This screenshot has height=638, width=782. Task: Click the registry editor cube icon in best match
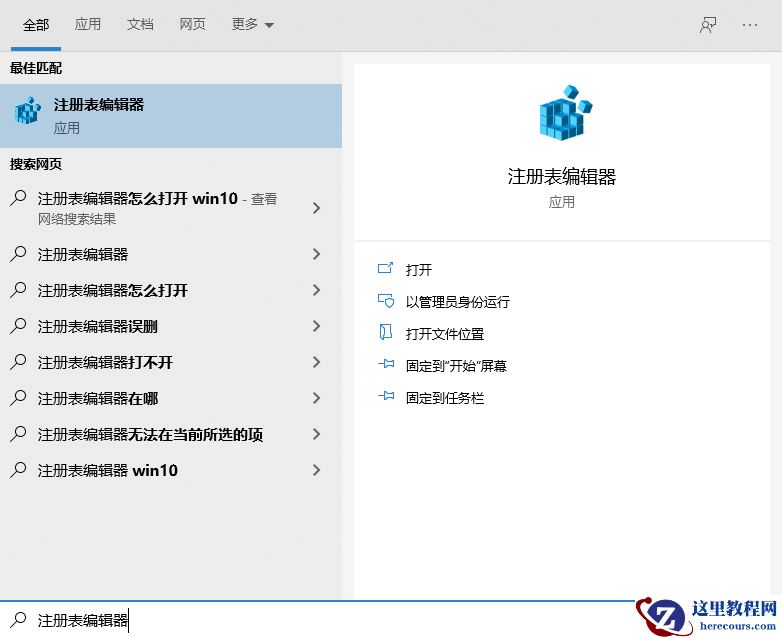point(27,111)
